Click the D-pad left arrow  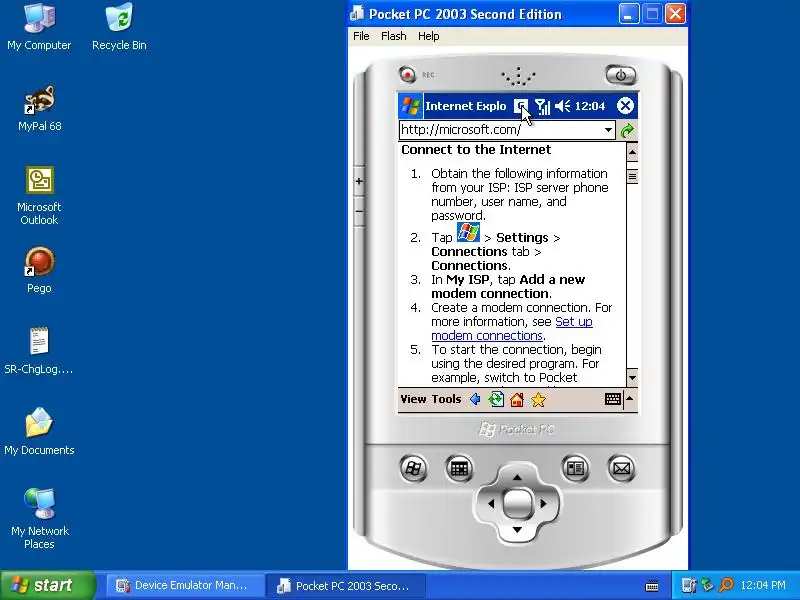coord(491,504)
